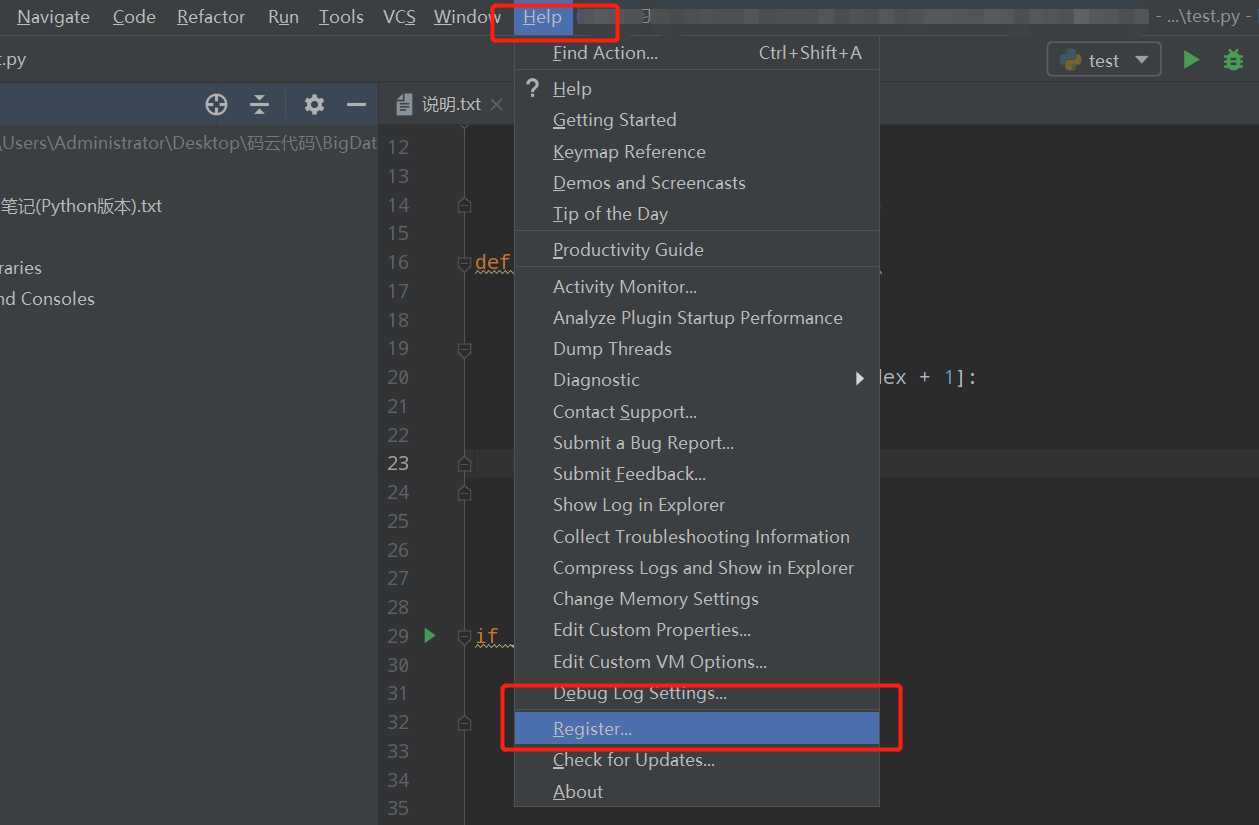Switch to the 说明.txt tab
Image resolution: width=1259 pixels, height=825 pixels.
(x=451, y=104)
